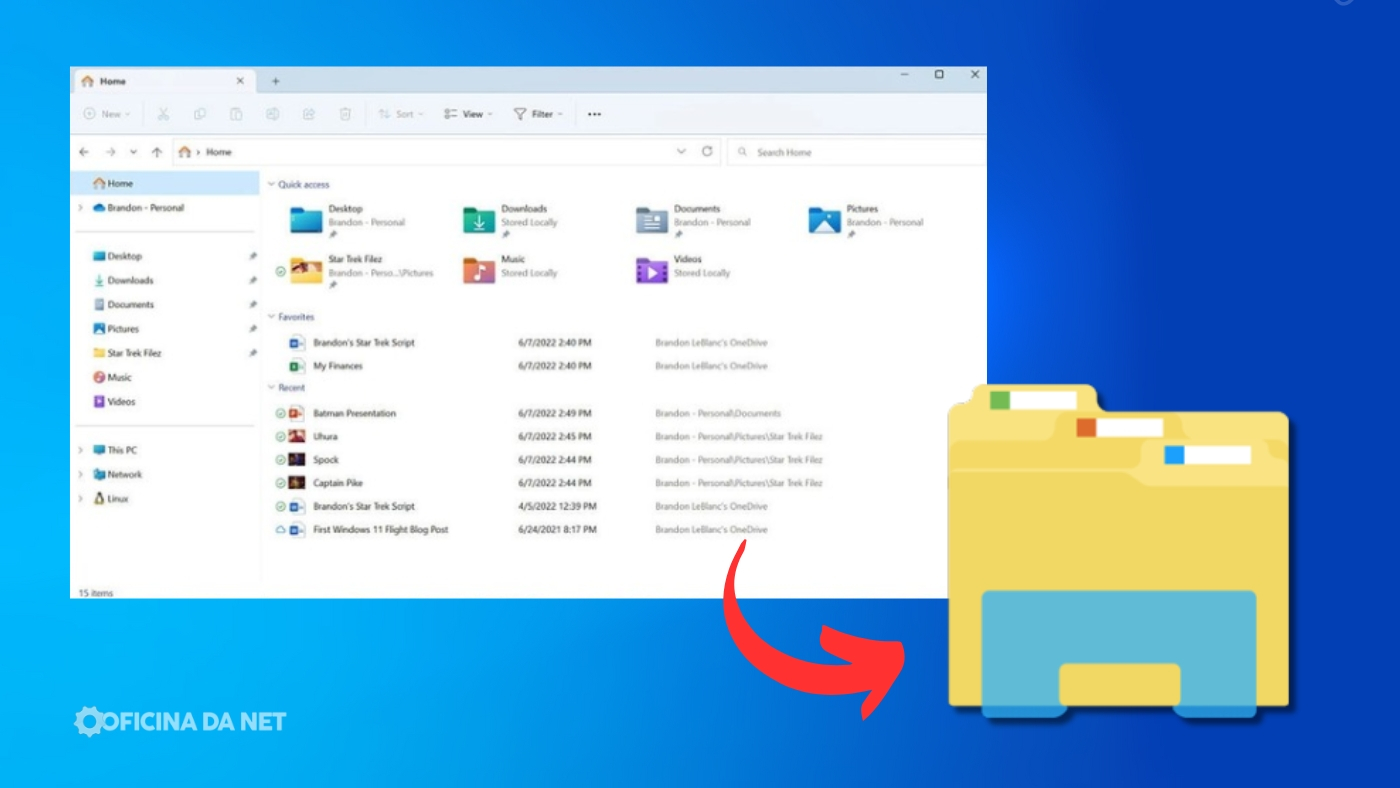Click the Home icon in the address bar
The height and width of the screenshot is (788, 1400).
click(x=186, y=151)
